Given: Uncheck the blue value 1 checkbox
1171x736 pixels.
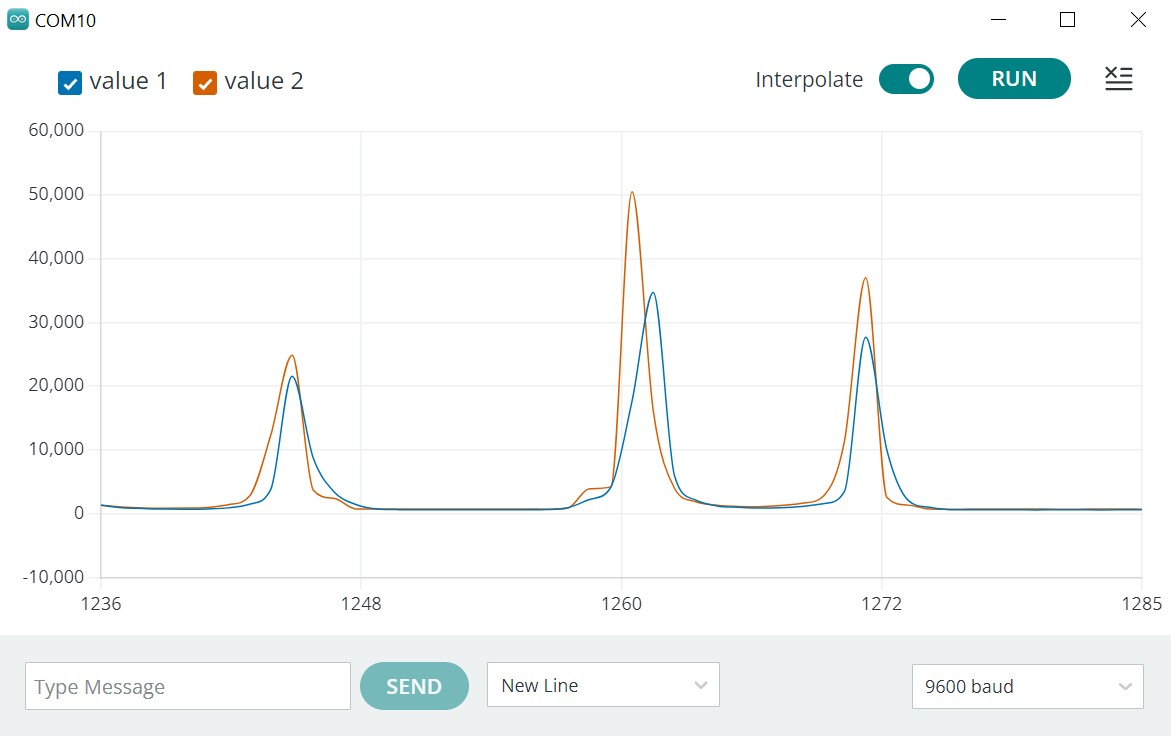Looking at the screenshot, I should [69, 83].
